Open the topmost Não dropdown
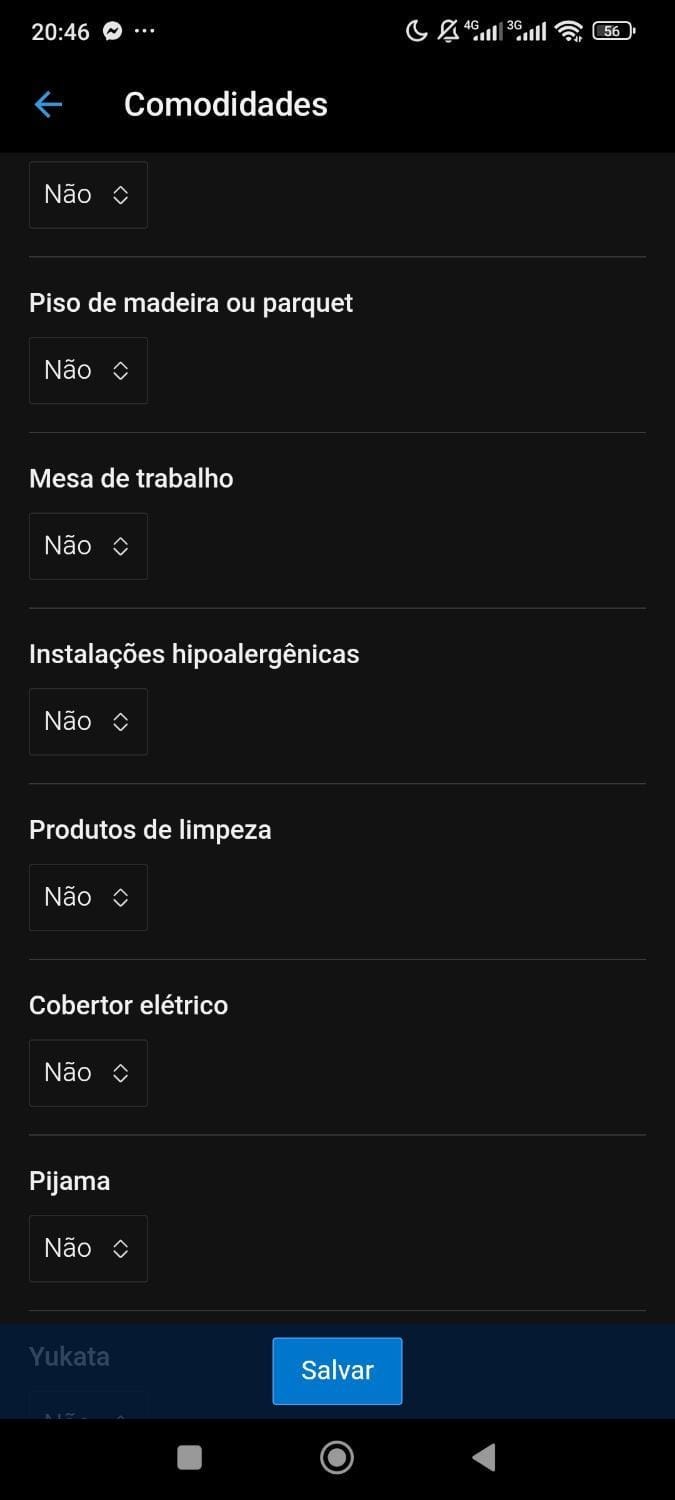This screenshot has height=1500, width=675. point(88,194)
